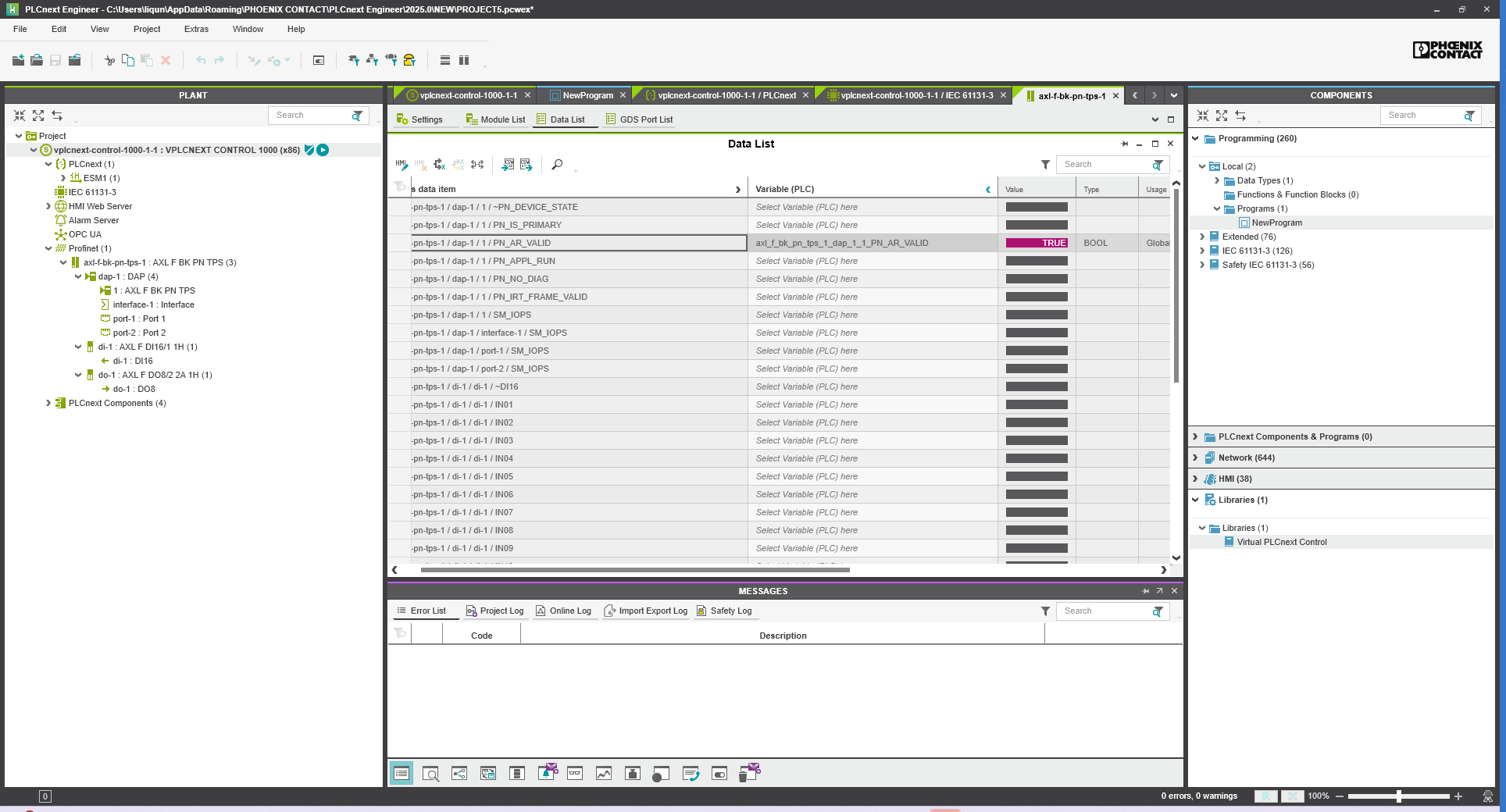The height and width of the screenshot is (812, 1506).
Task: Toggle the column filter reset icon in messages table
Action: click(400, 633)
